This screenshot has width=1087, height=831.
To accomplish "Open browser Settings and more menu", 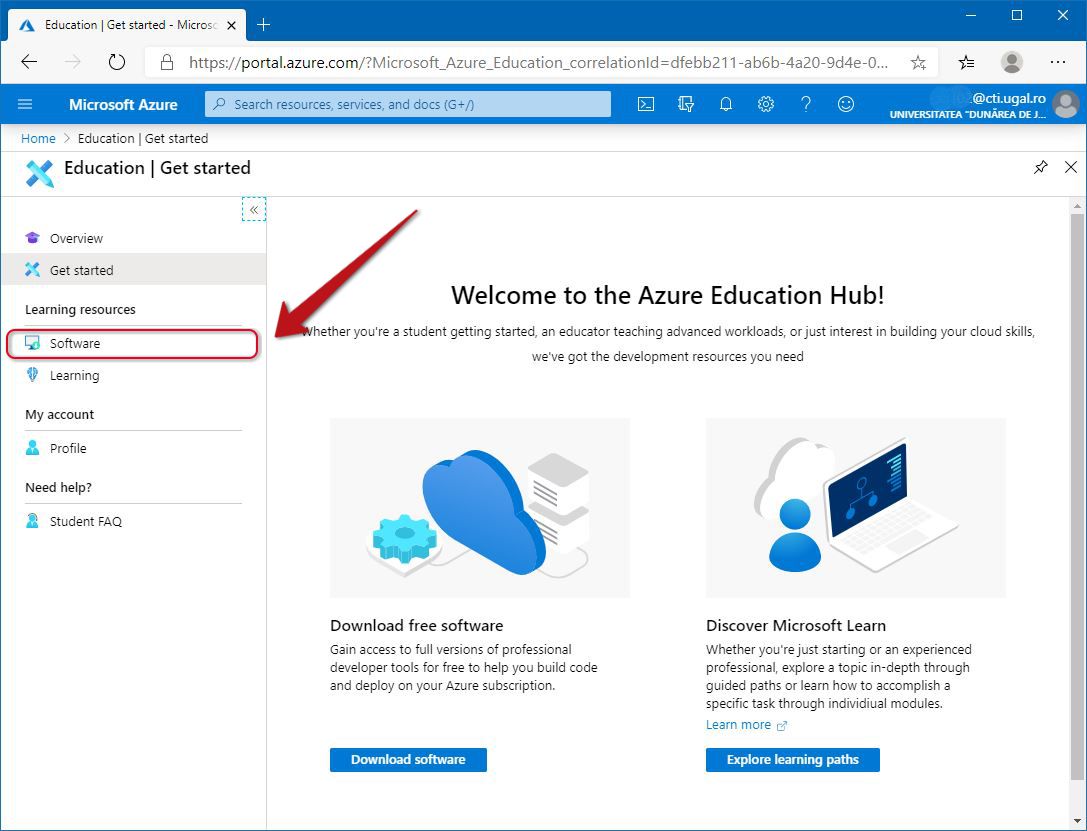I will coord(1057,62).
